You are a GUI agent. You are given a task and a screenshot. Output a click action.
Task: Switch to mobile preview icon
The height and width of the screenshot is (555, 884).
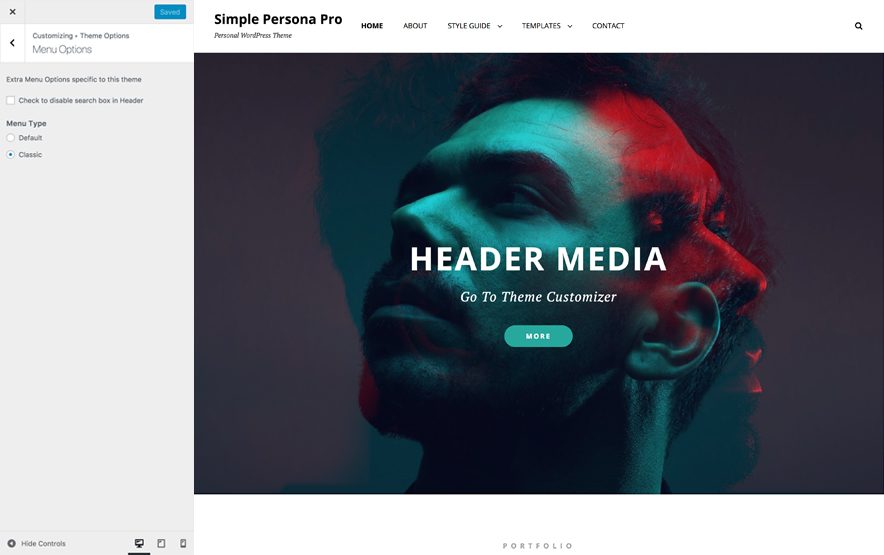(183, 543)
